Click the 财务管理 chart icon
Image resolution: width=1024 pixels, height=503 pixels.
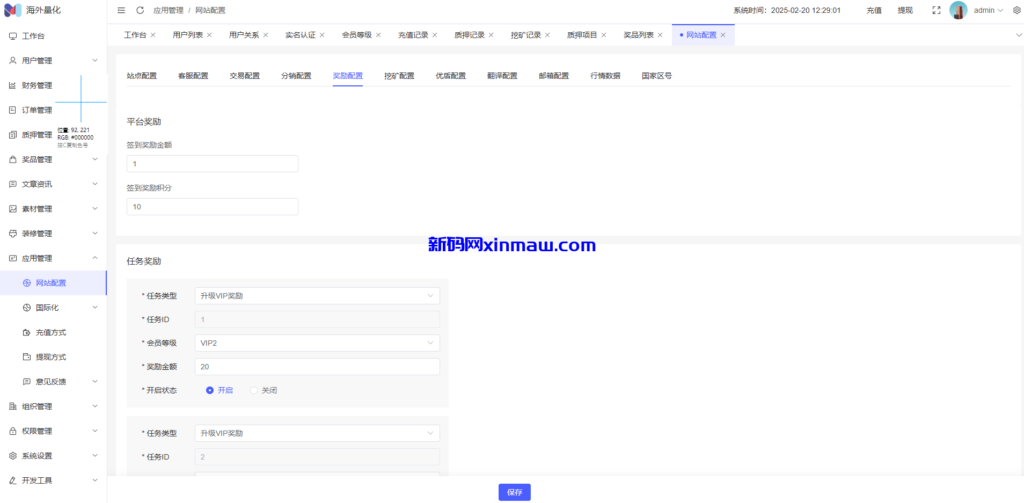pyautogui.click(x=12, y=86)
